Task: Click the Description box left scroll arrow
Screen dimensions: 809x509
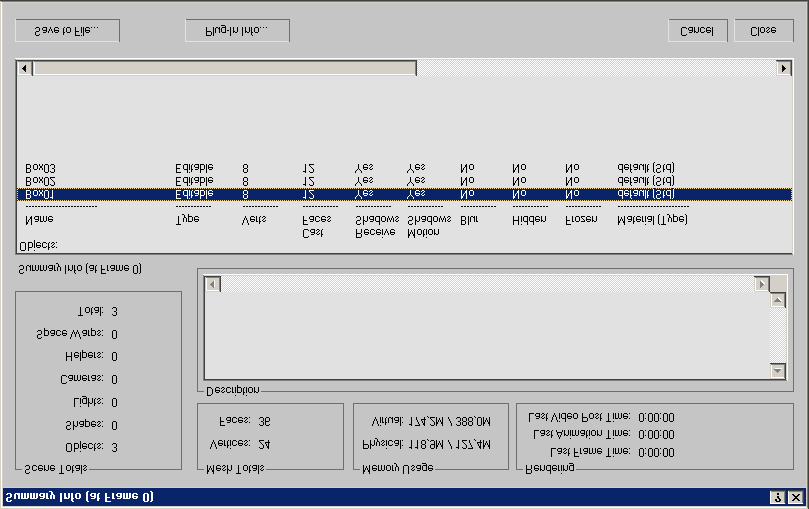Action: pos(213,284)
